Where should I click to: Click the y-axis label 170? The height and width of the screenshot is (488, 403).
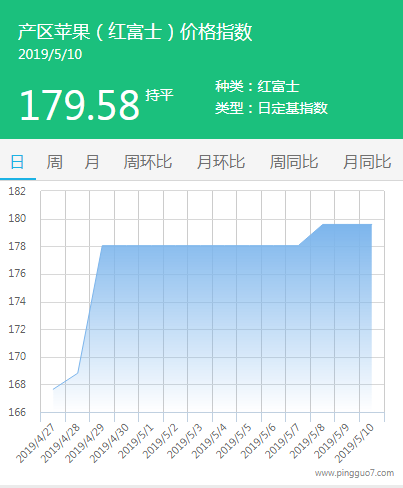(17, 357)
